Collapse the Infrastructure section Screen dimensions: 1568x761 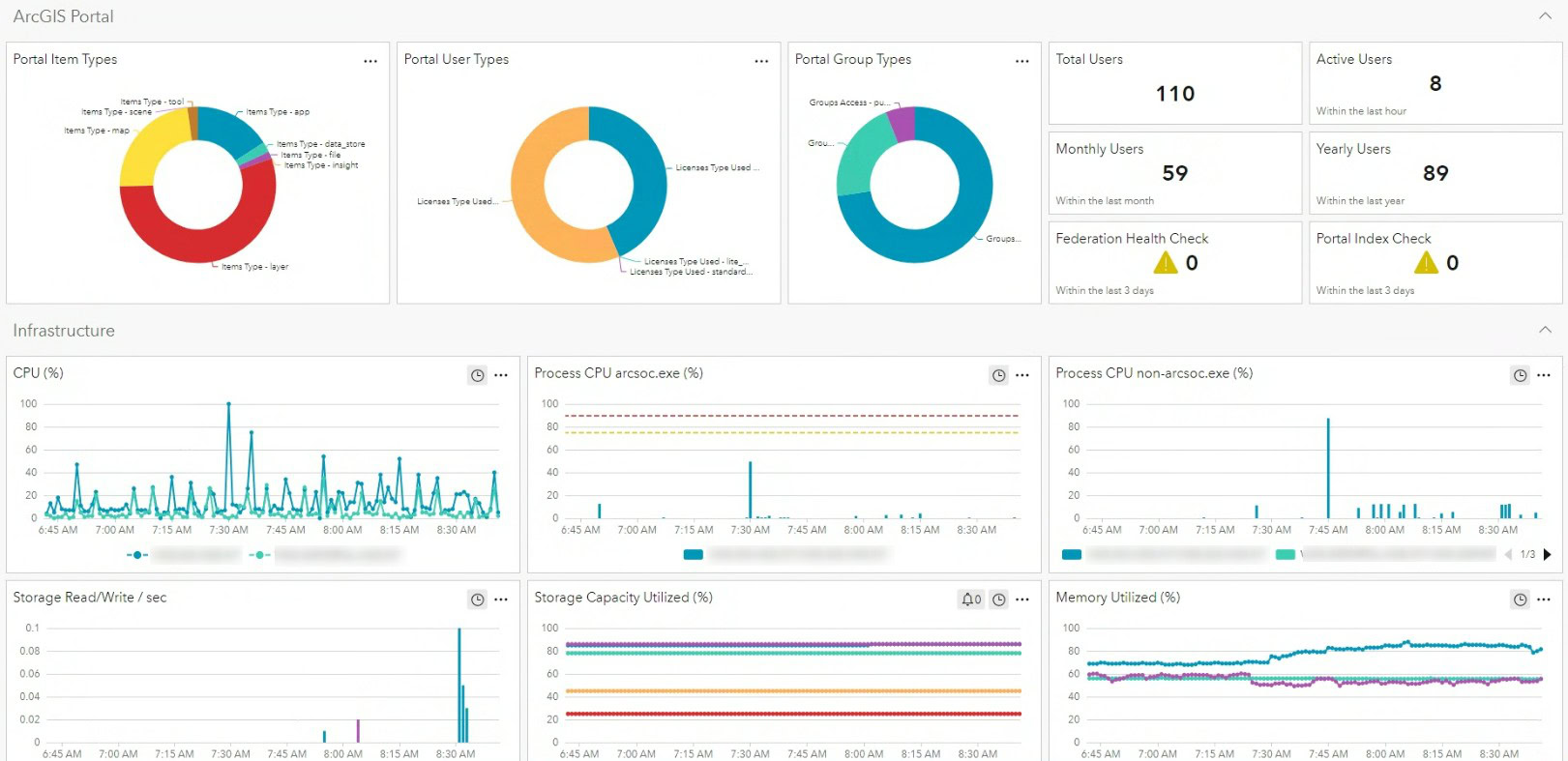point(1545,331)
